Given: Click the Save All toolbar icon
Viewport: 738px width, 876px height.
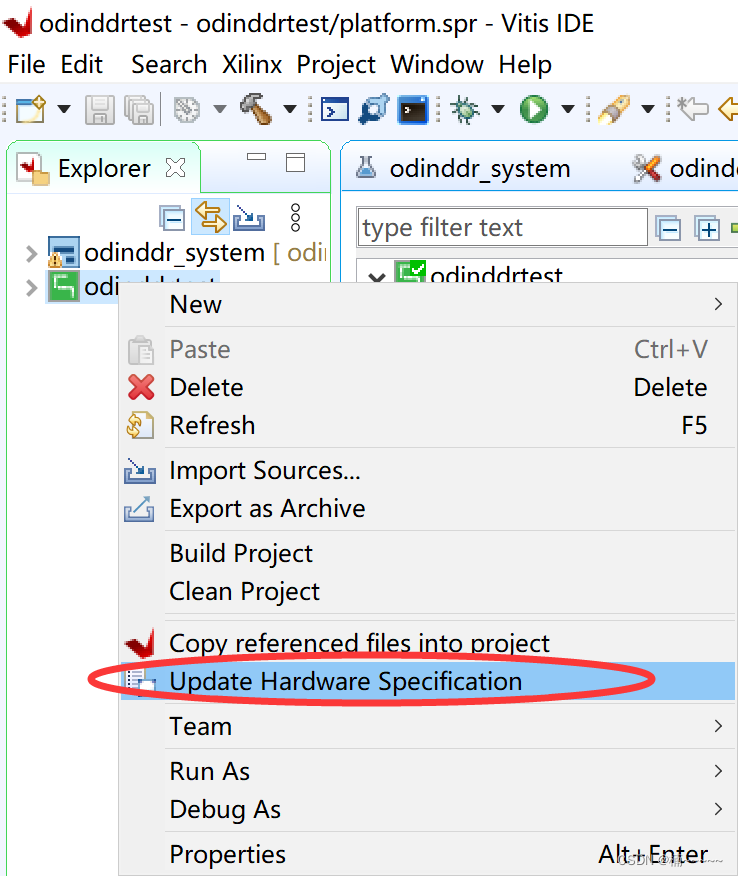Looking at the screenshot, I should (139, 109).
